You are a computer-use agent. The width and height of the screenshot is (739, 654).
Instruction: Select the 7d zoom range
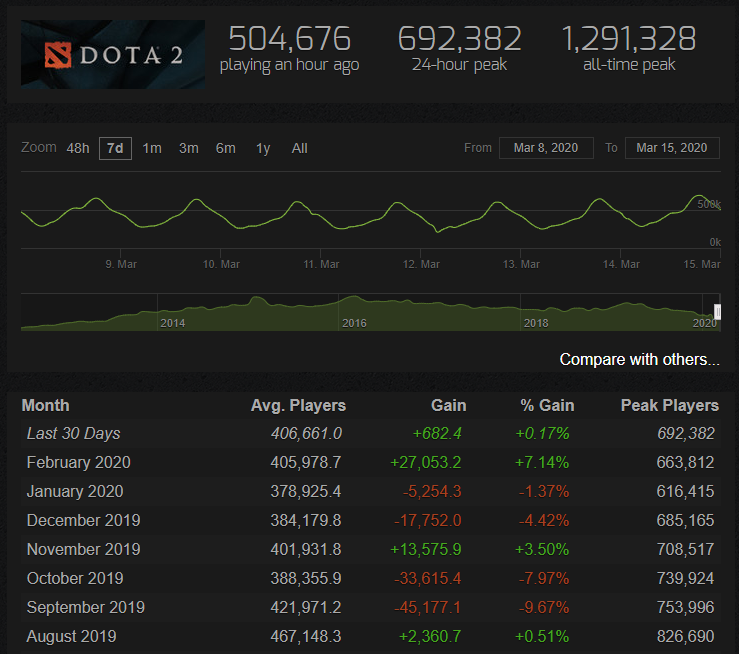[x=115, y=148]
